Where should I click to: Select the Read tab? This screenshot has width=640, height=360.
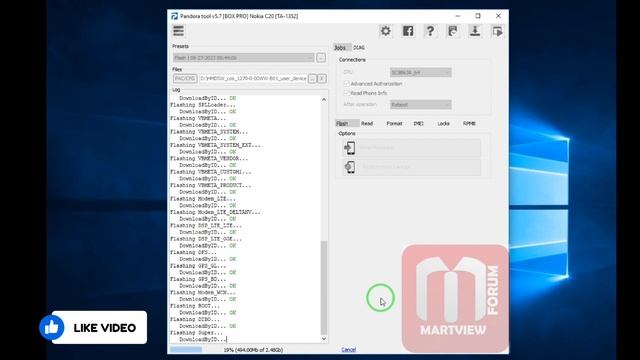coord(367,123)
